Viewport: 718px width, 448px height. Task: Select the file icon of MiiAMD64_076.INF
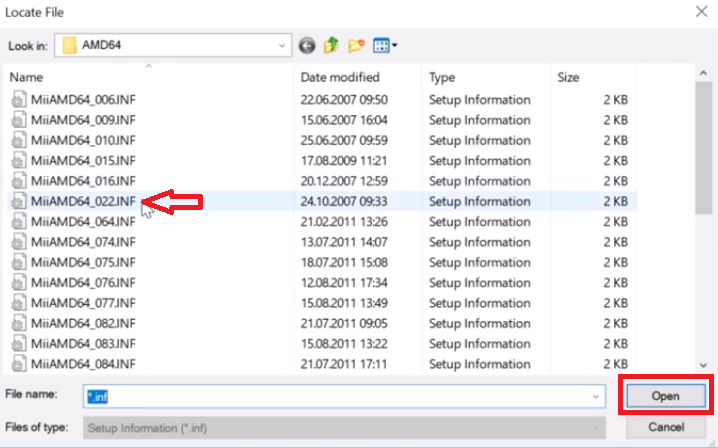coord(19,282)
